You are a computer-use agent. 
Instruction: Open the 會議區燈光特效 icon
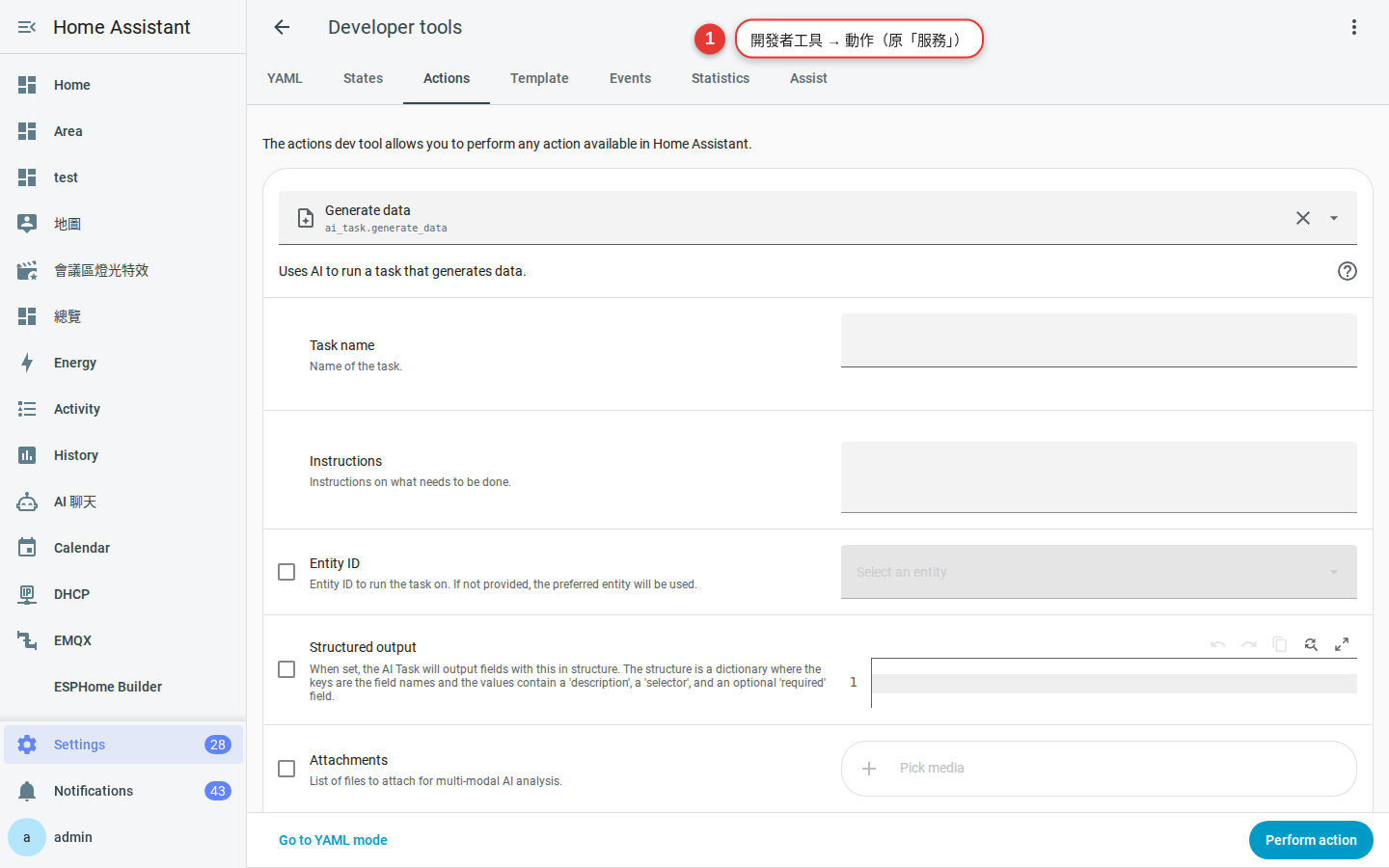[27, 270]
